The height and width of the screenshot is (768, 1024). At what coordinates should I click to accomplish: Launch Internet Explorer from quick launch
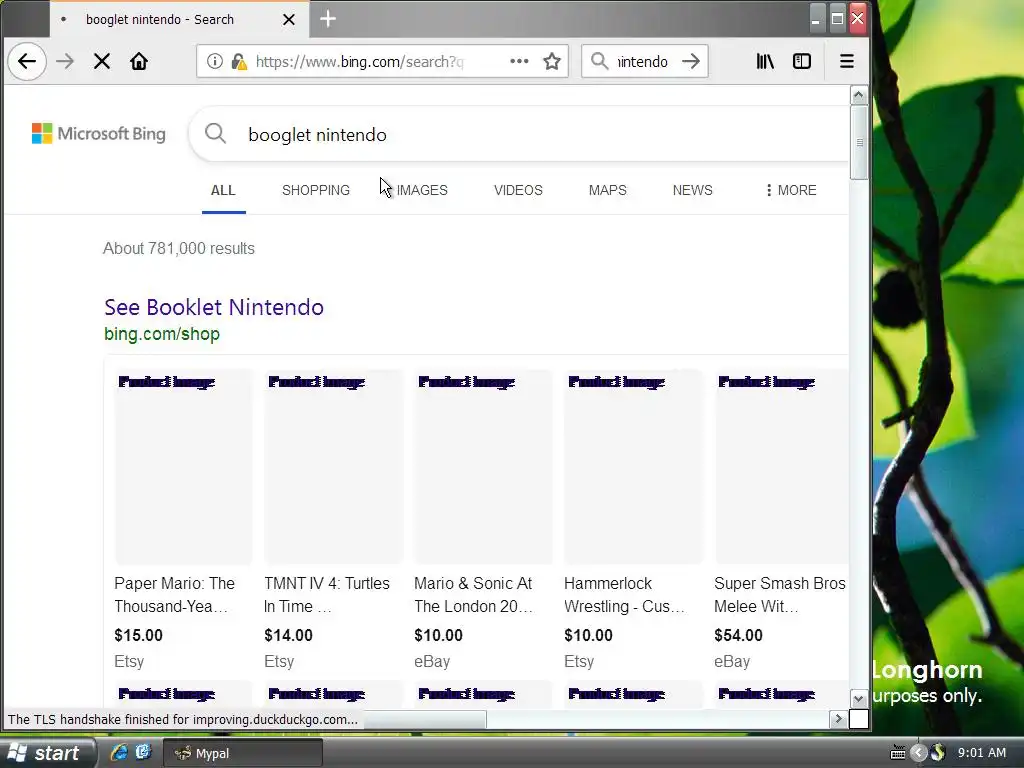point(118,752)
